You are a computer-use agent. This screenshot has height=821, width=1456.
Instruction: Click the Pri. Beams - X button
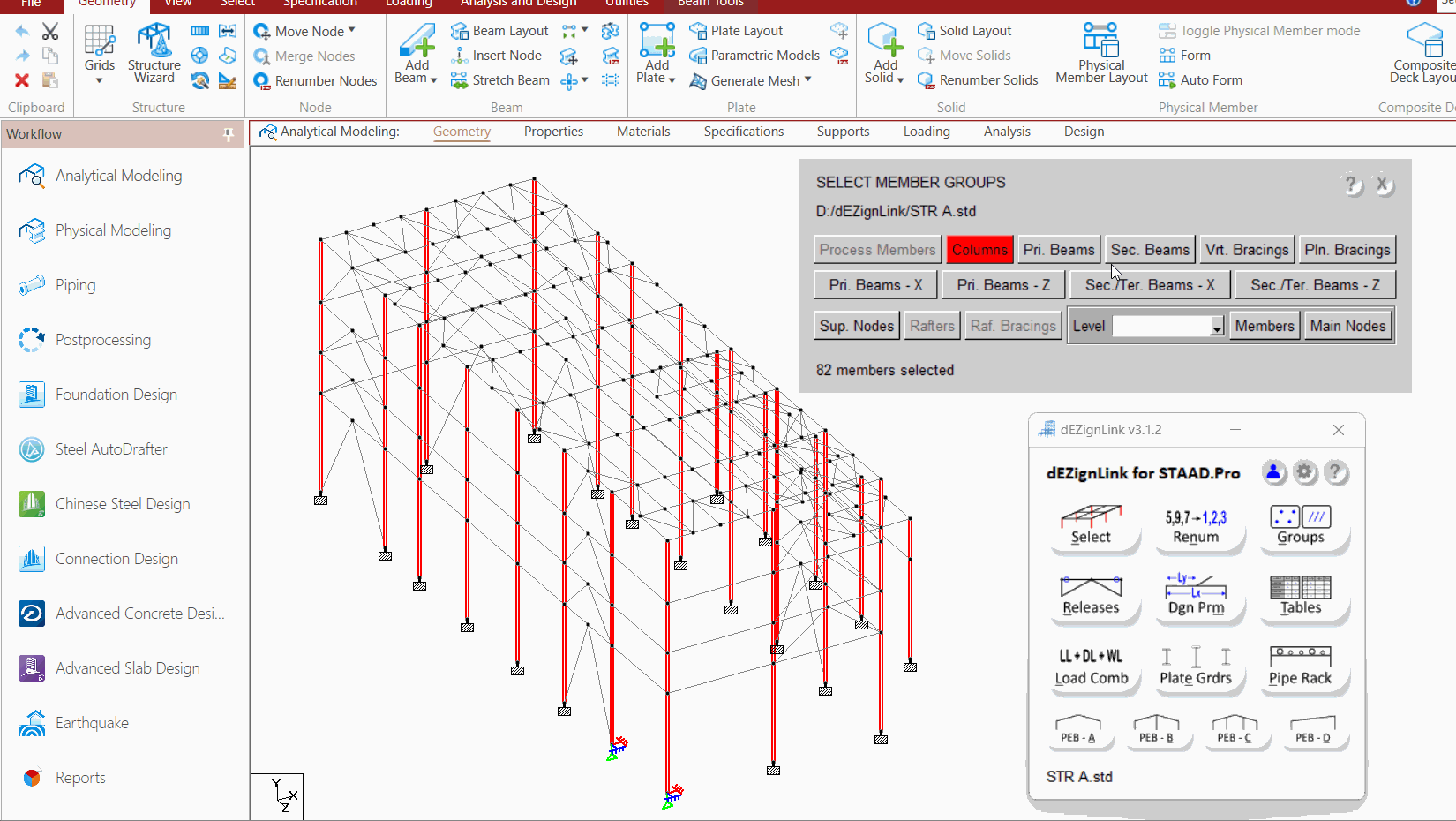click(875, 285)
